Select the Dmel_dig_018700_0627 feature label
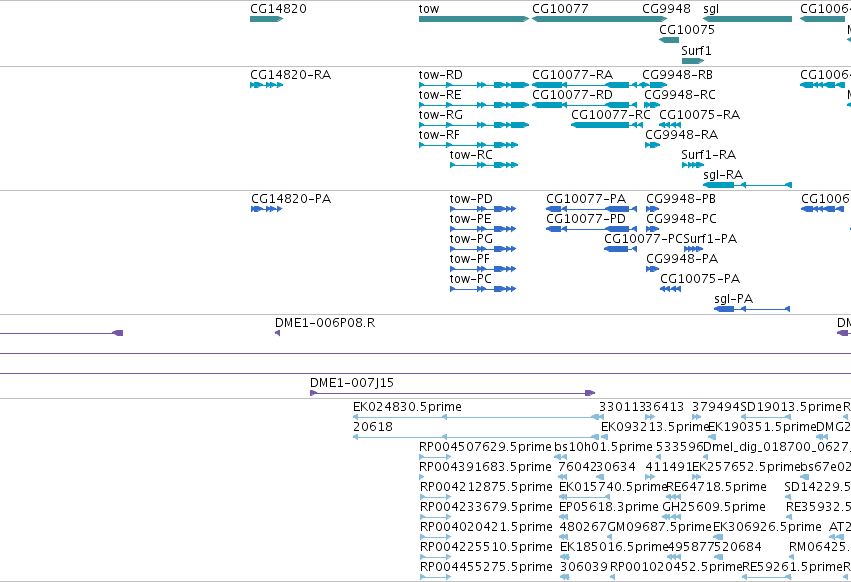This screenshot has width=851, height=582. tap(777, 447)
